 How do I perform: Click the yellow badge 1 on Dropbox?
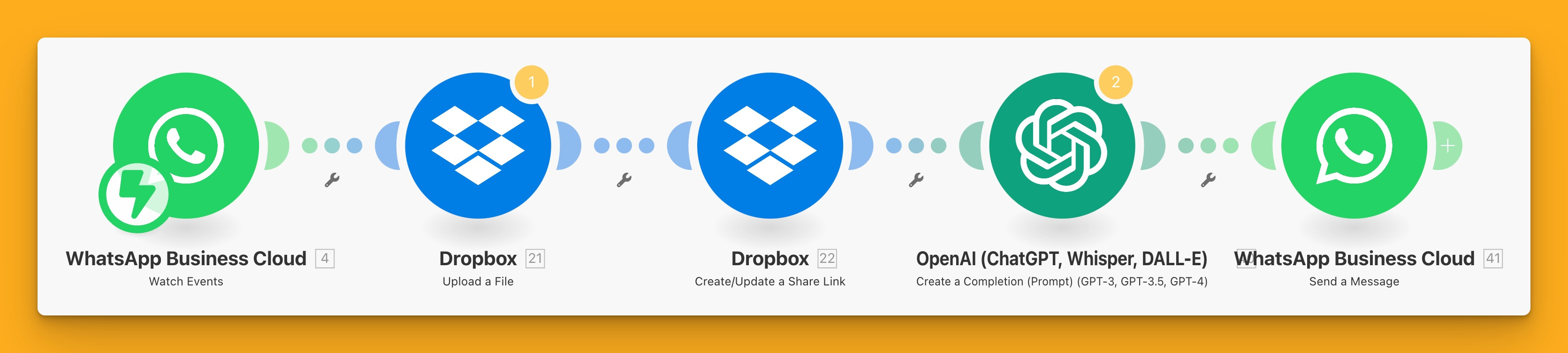click(532, 82)
